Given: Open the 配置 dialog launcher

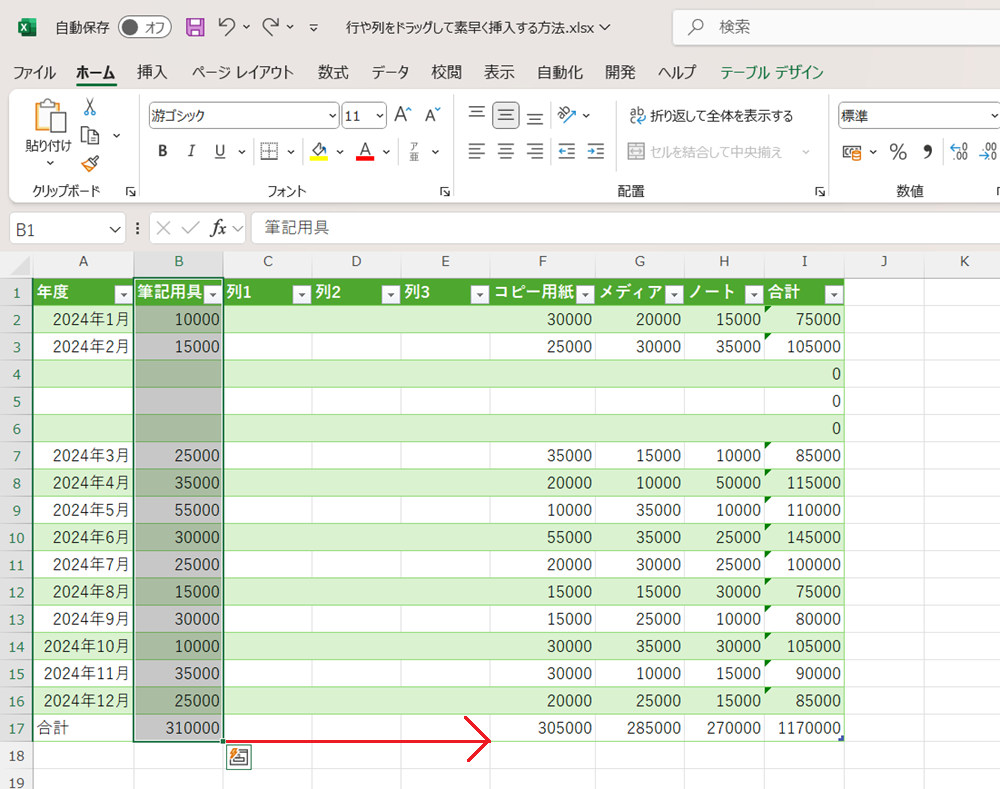Looking at the screenshot, I should pos(820,191).
